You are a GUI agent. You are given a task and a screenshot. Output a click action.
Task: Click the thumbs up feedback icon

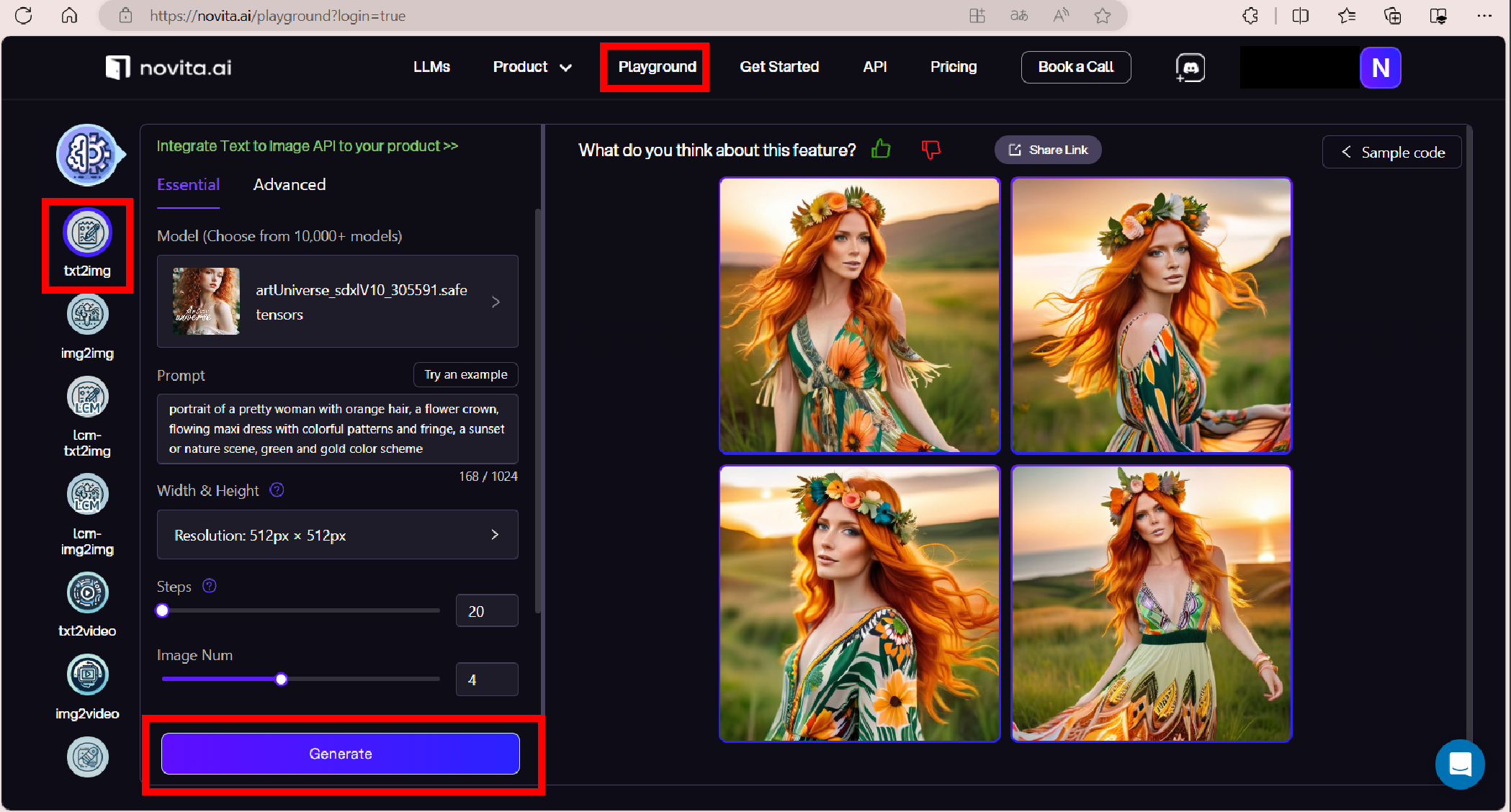(x=881, y=150)
